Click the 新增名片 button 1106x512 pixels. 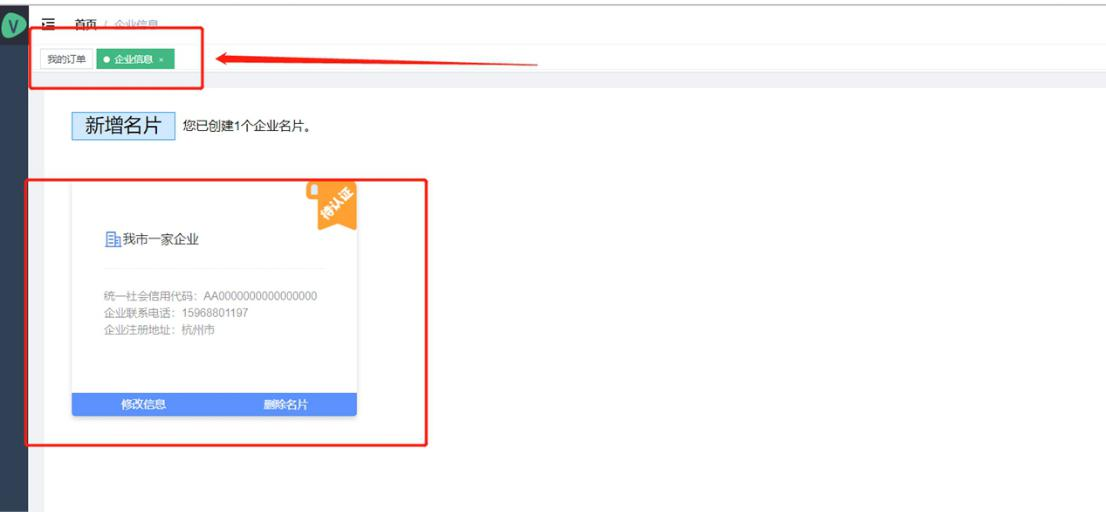point(123,126)
